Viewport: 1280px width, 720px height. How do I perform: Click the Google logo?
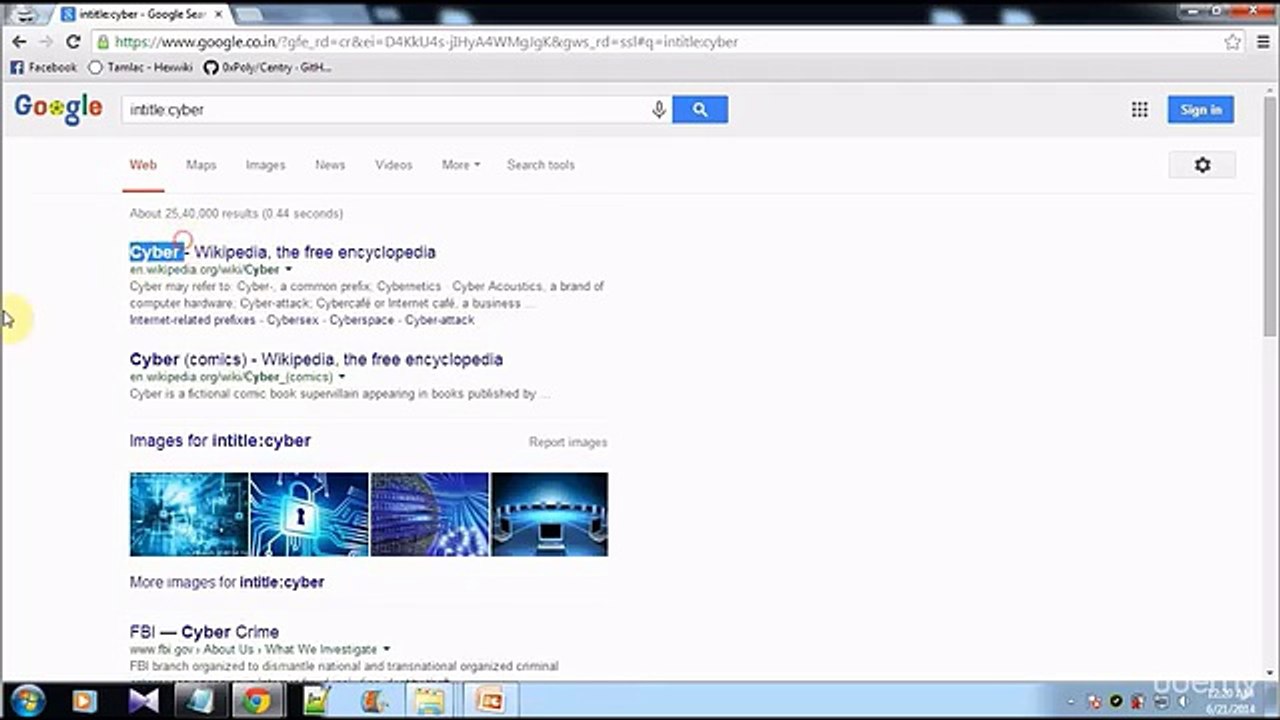(x=58, y=108)
